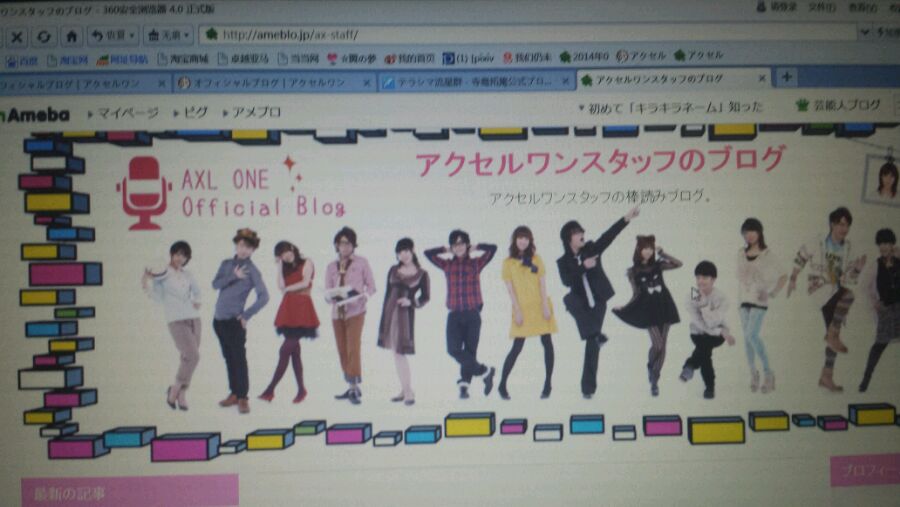Click the hanging portrait photo thumbnail
This screenshot has height=507, width=900.
point(883,181)
